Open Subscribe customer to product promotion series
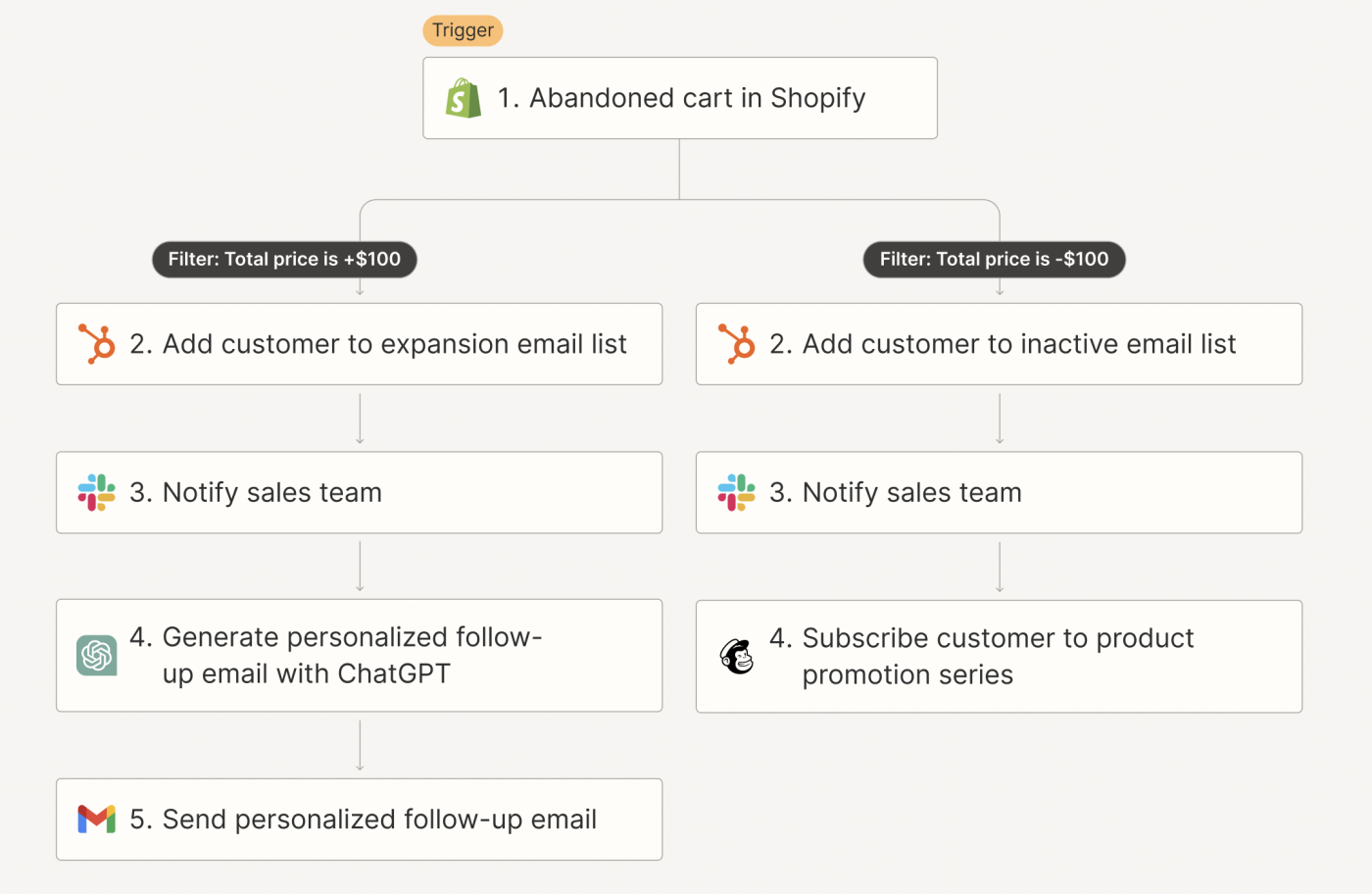The image size is (1372, 894). tap(998, 656)
